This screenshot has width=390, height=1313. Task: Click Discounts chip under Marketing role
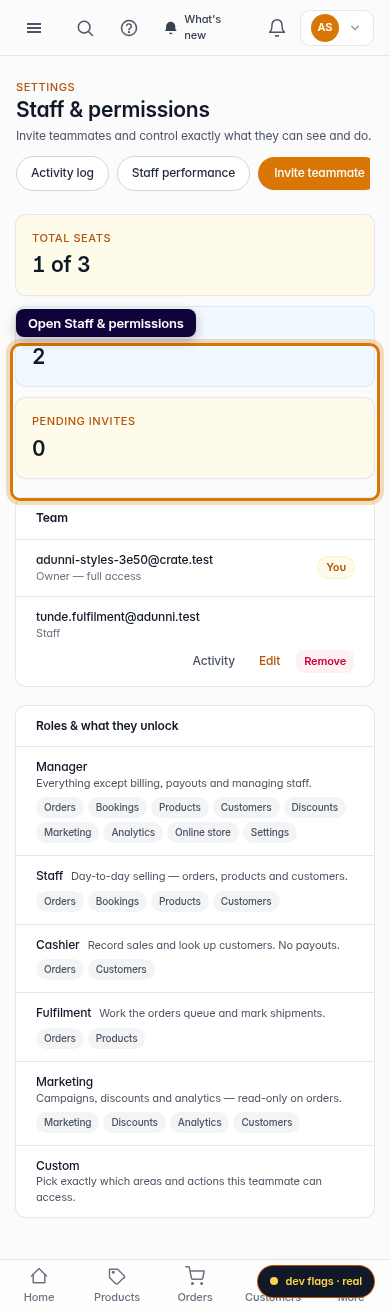(x=135, y=1122)
